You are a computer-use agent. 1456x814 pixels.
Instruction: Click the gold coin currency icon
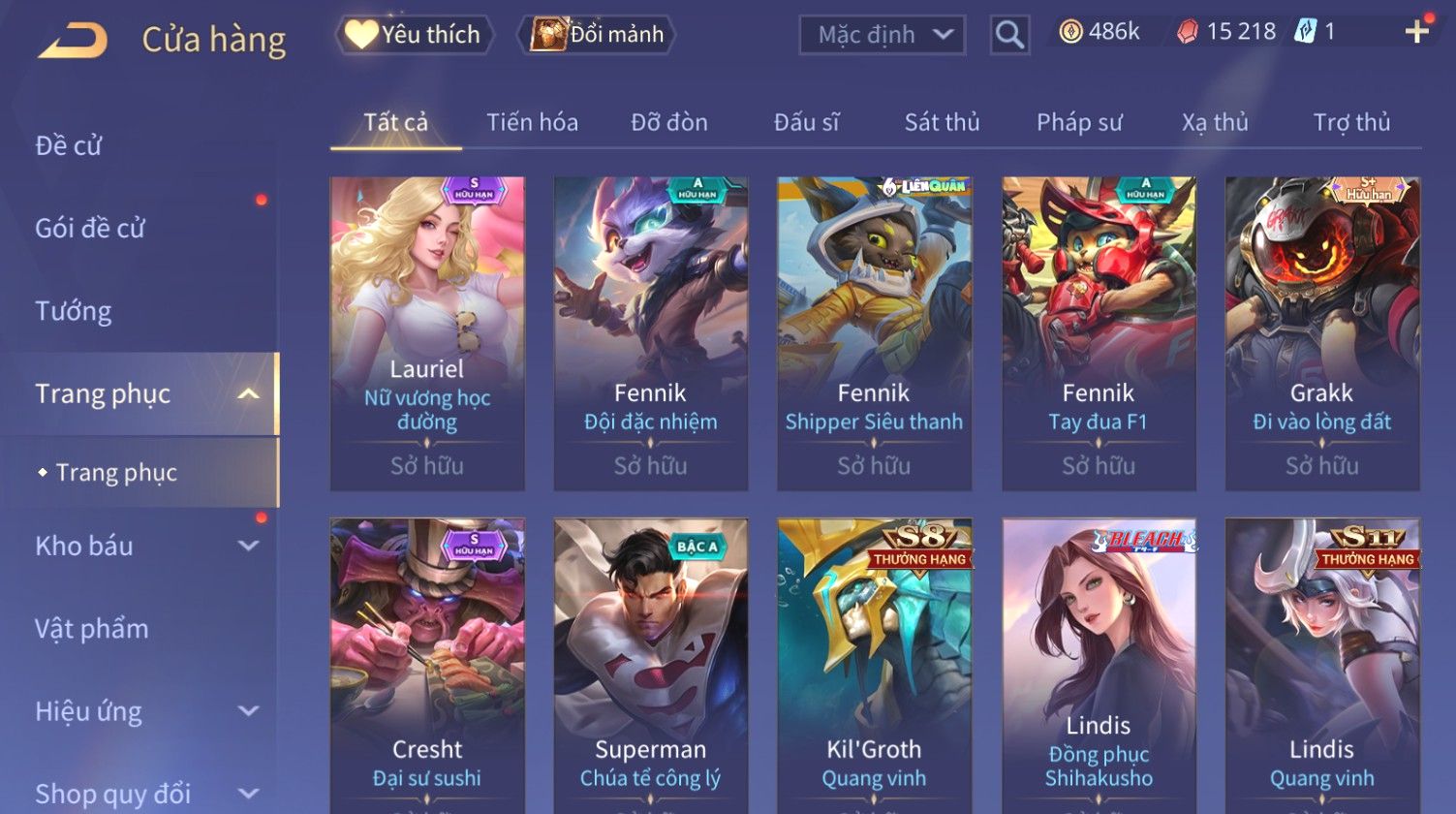click(x=1069, y=33)
